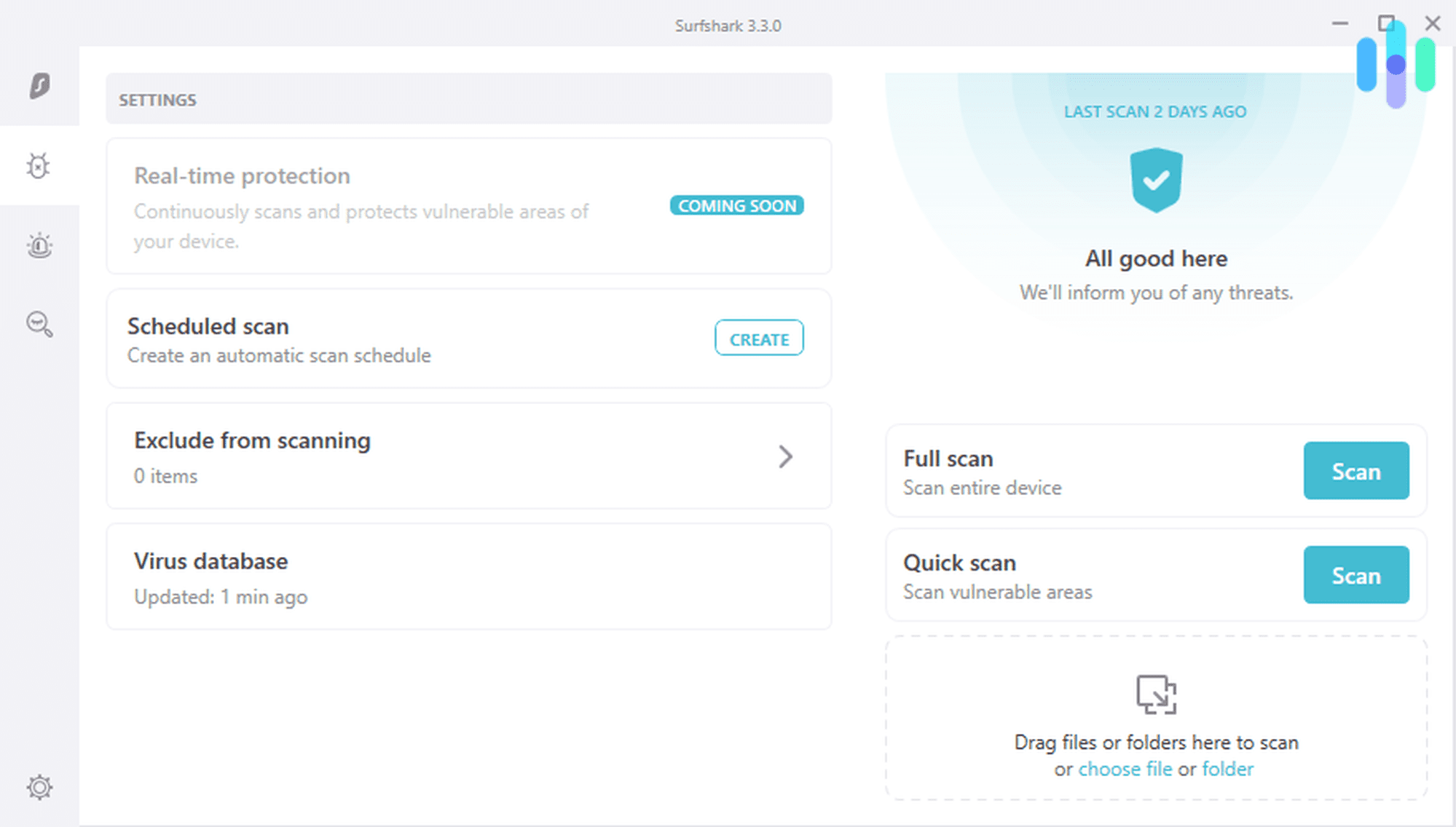
Task: Click the choose folder link to scan
Action: (x=1228, y=768)
